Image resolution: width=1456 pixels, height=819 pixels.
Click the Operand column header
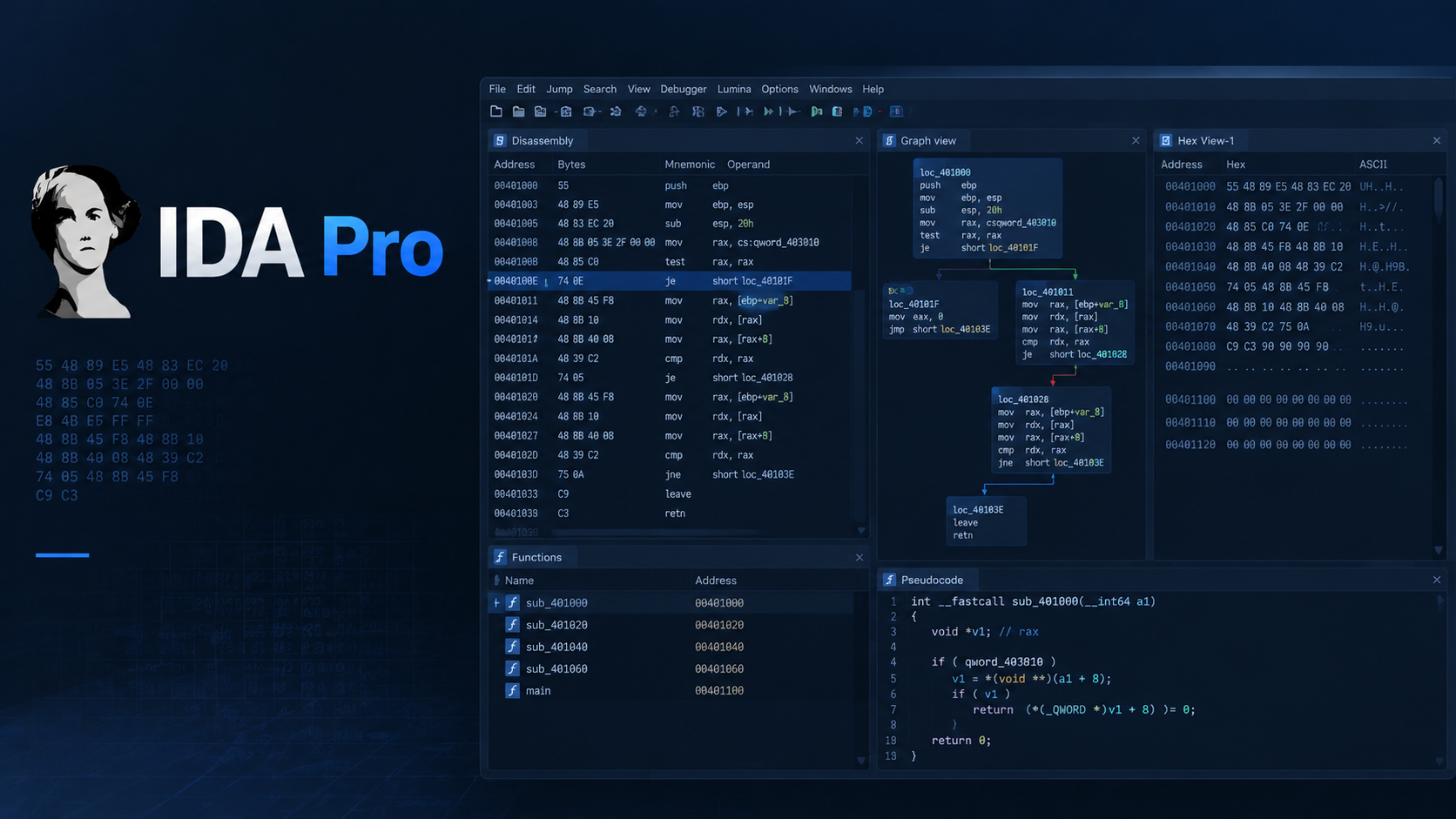[749, 164]
